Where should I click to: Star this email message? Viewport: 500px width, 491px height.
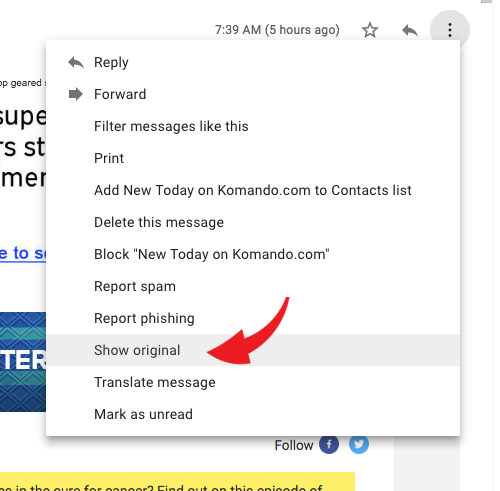370,30
